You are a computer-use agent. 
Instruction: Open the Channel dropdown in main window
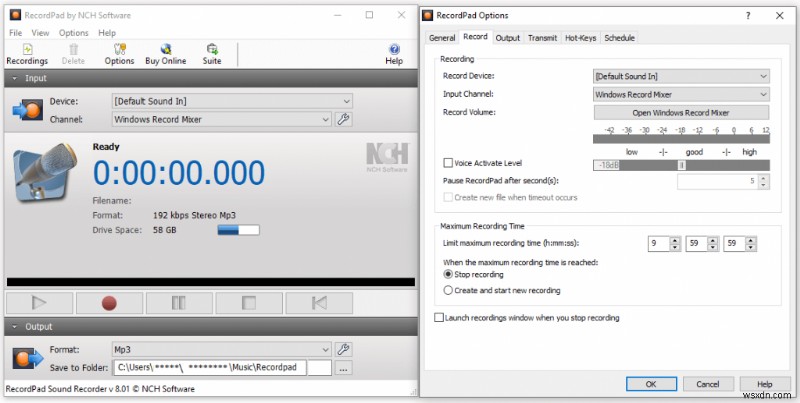coord(221,119)
